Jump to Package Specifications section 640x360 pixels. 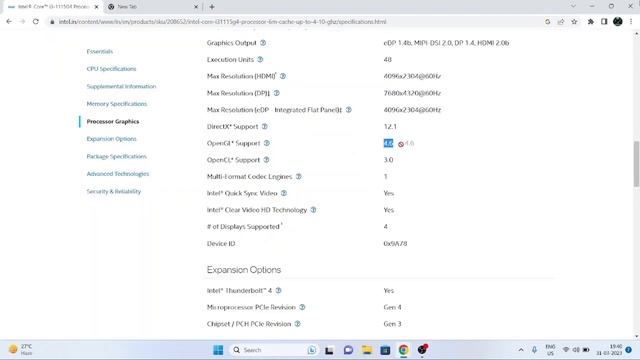click(116, 156)
